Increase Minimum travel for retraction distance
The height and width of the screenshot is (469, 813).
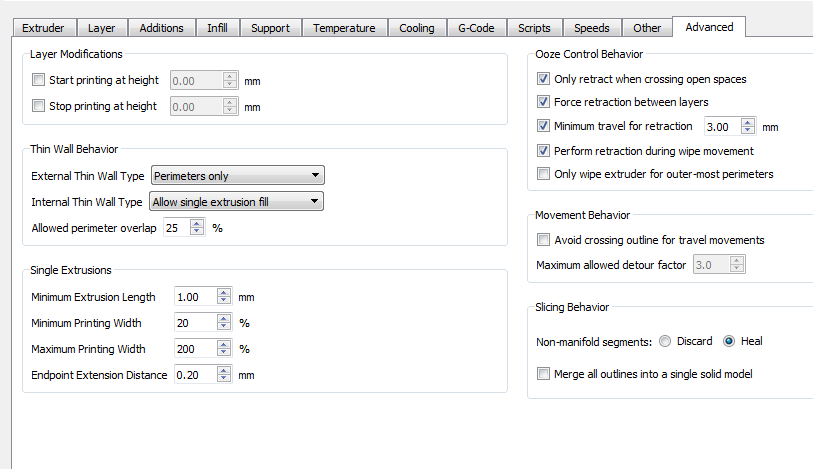coord(748,122)
